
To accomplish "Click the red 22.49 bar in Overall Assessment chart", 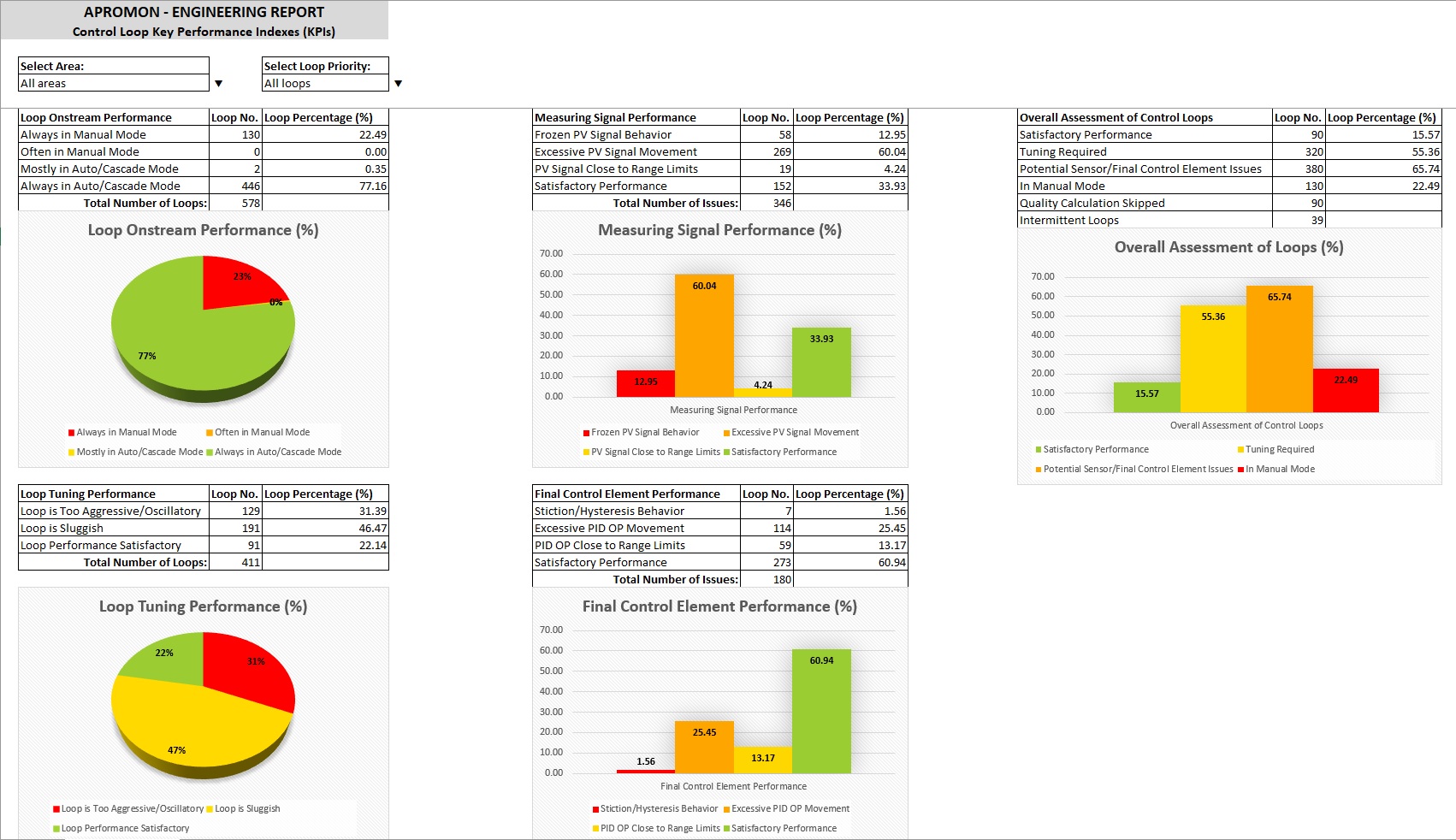I will click(x=1346, y=391).
